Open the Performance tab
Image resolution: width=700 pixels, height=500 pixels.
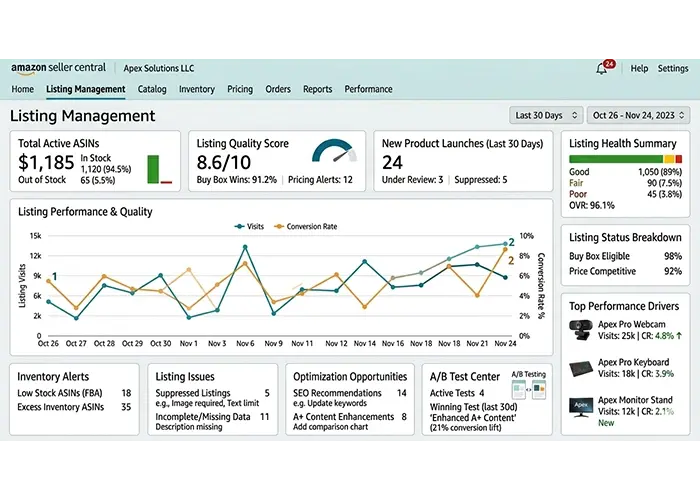(368, 89)
